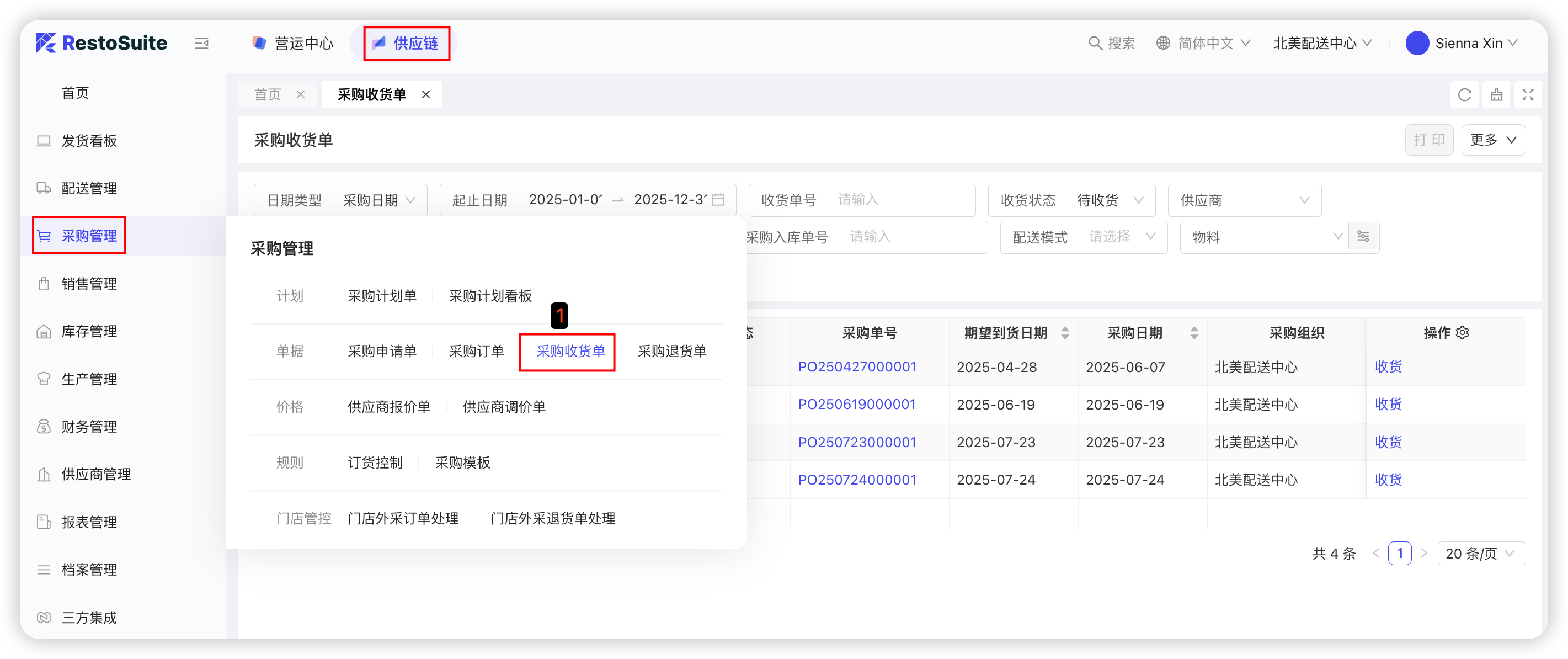Sort by 期望到货日期 column arrows
The height and width of the screenshot is (659, 1568).
(1065, 333)
